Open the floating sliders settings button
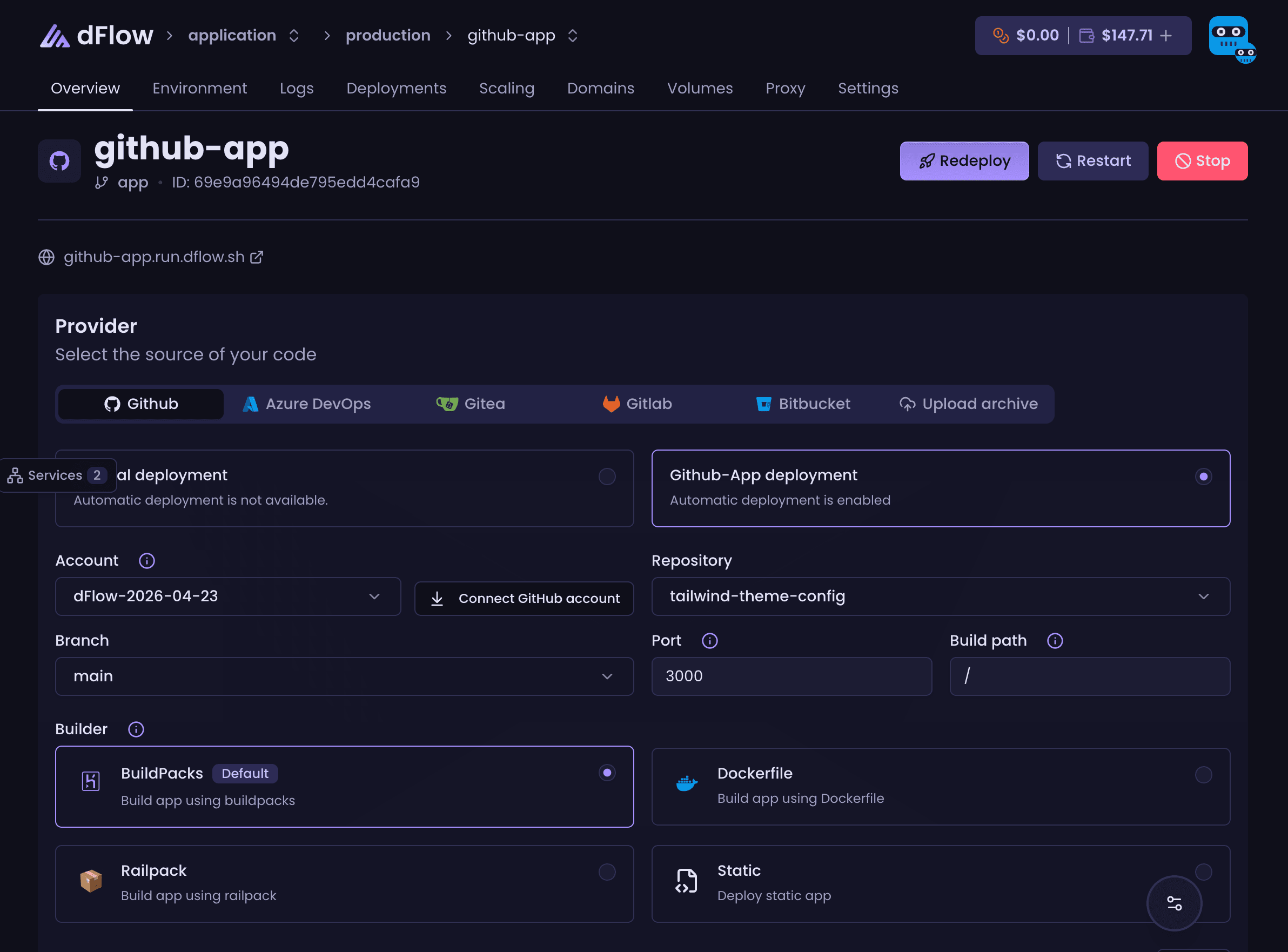 pyautogui.click(x=1174, y=903)
